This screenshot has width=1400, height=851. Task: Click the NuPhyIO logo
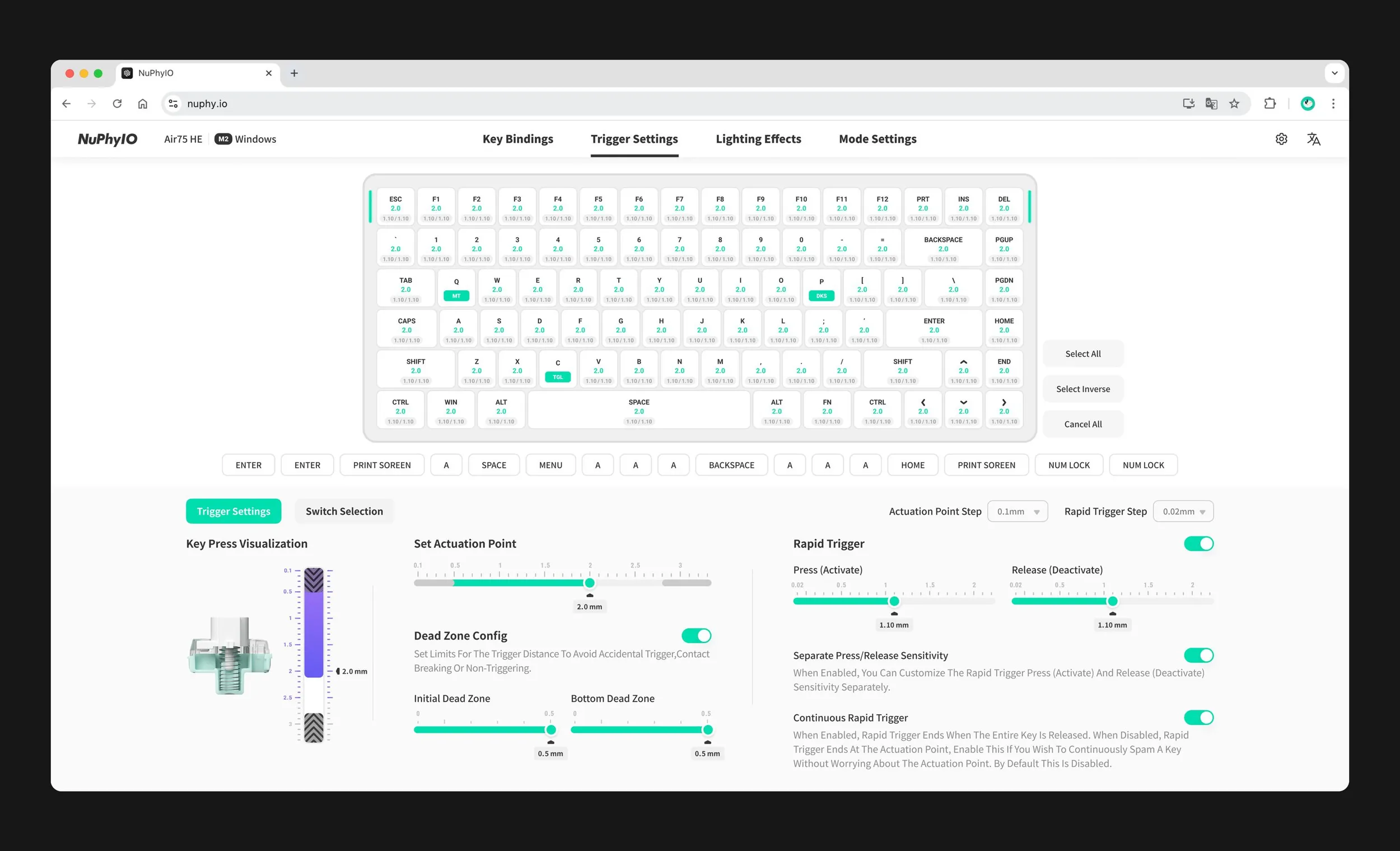(x=108, y=139)
